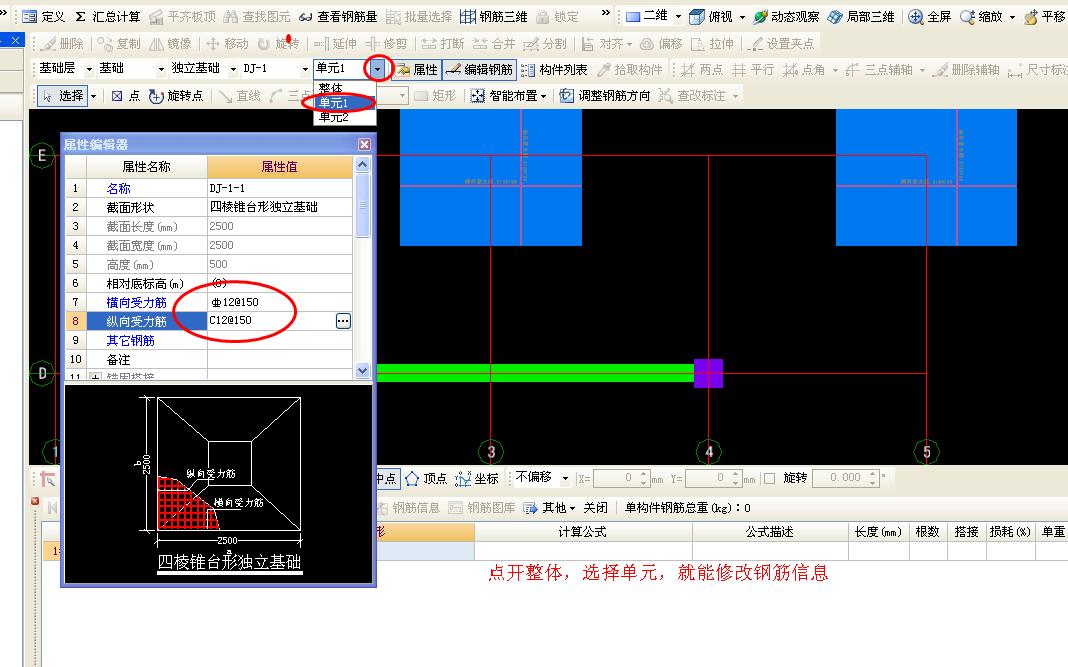Click the 名称 value DJ-1-1
Screen dimensions: 1068x667
(x=279, y=188)
